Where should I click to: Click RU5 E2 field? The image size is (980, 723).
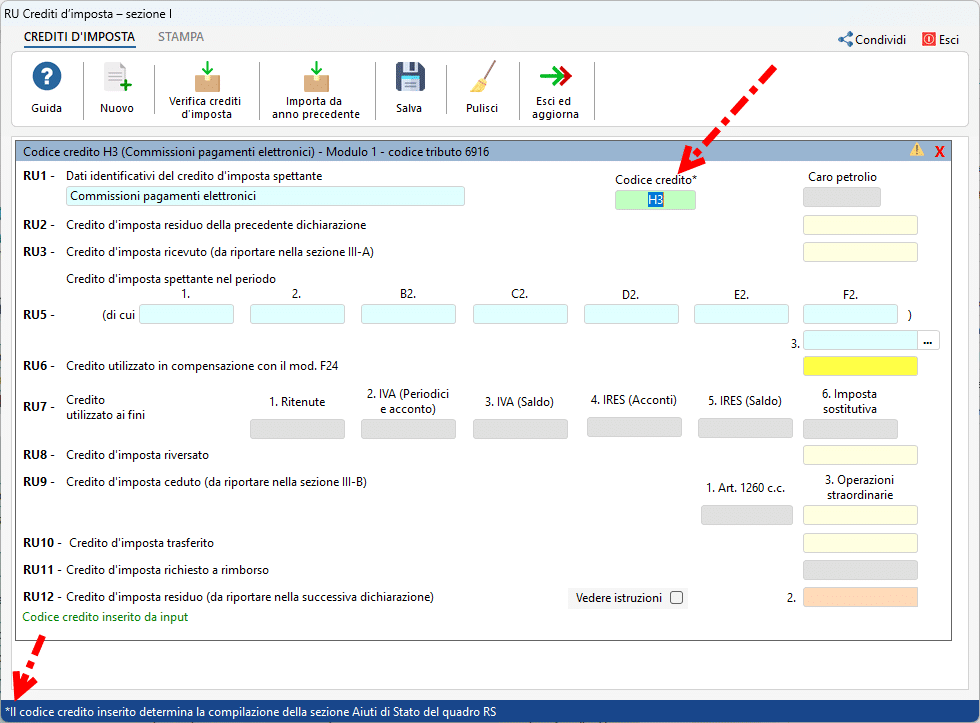pos(741,314)
